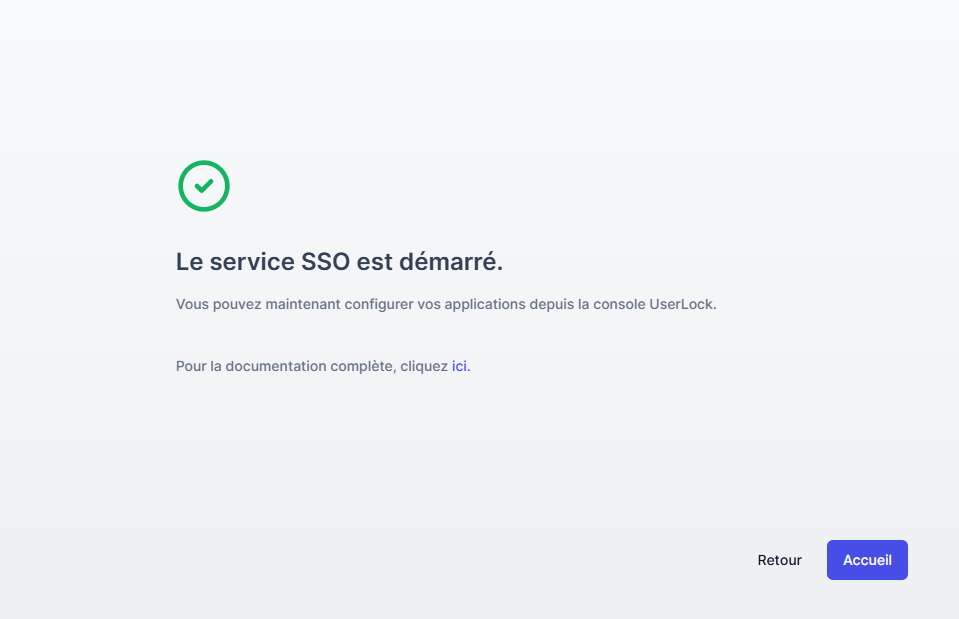
Task: Go to home with the Accueil button
Action: point(867,560)
